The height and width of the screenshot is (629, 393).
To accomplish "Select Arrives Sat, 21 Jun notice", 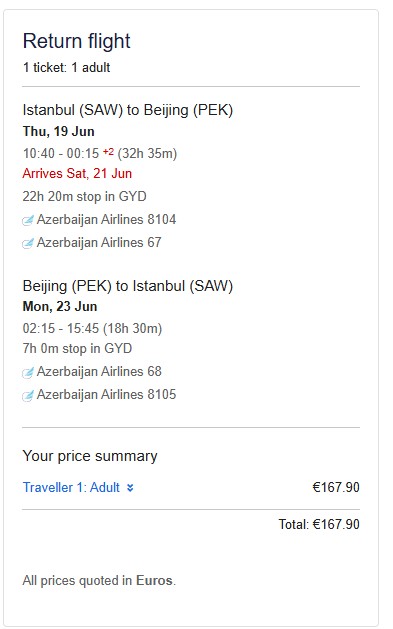I will (x=77, y=173).
